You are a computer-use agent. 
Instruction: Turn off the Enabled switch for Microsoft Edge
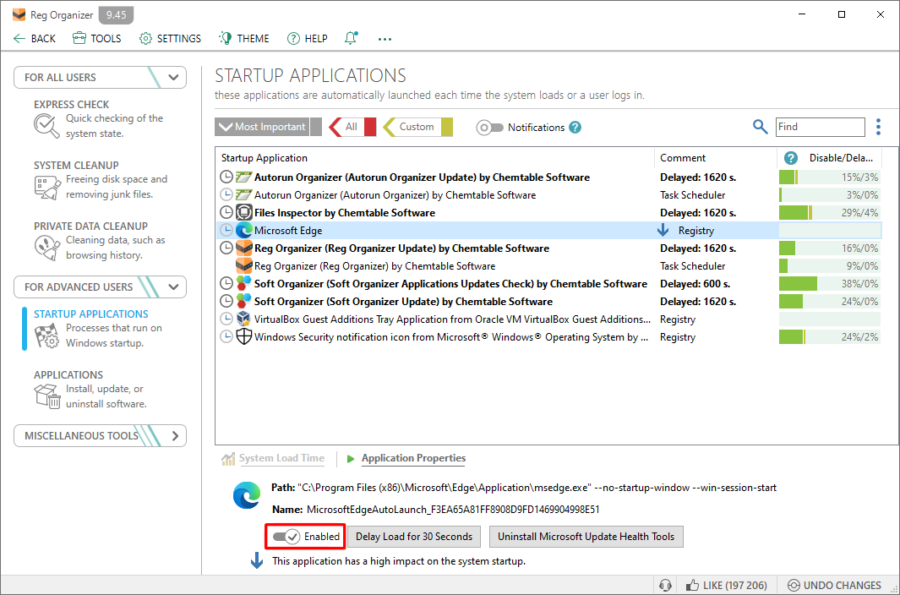pyautogui.click(x=286, y=536)
